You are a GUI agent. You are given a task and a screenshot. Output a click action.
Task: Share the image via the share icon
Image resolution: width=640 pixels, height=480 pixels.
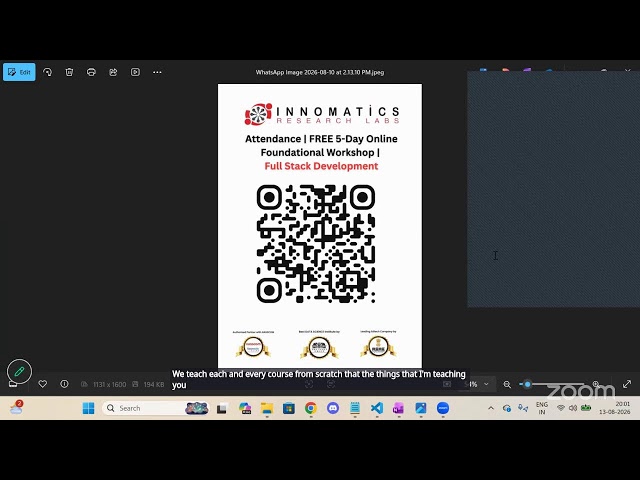pos(113,72)
